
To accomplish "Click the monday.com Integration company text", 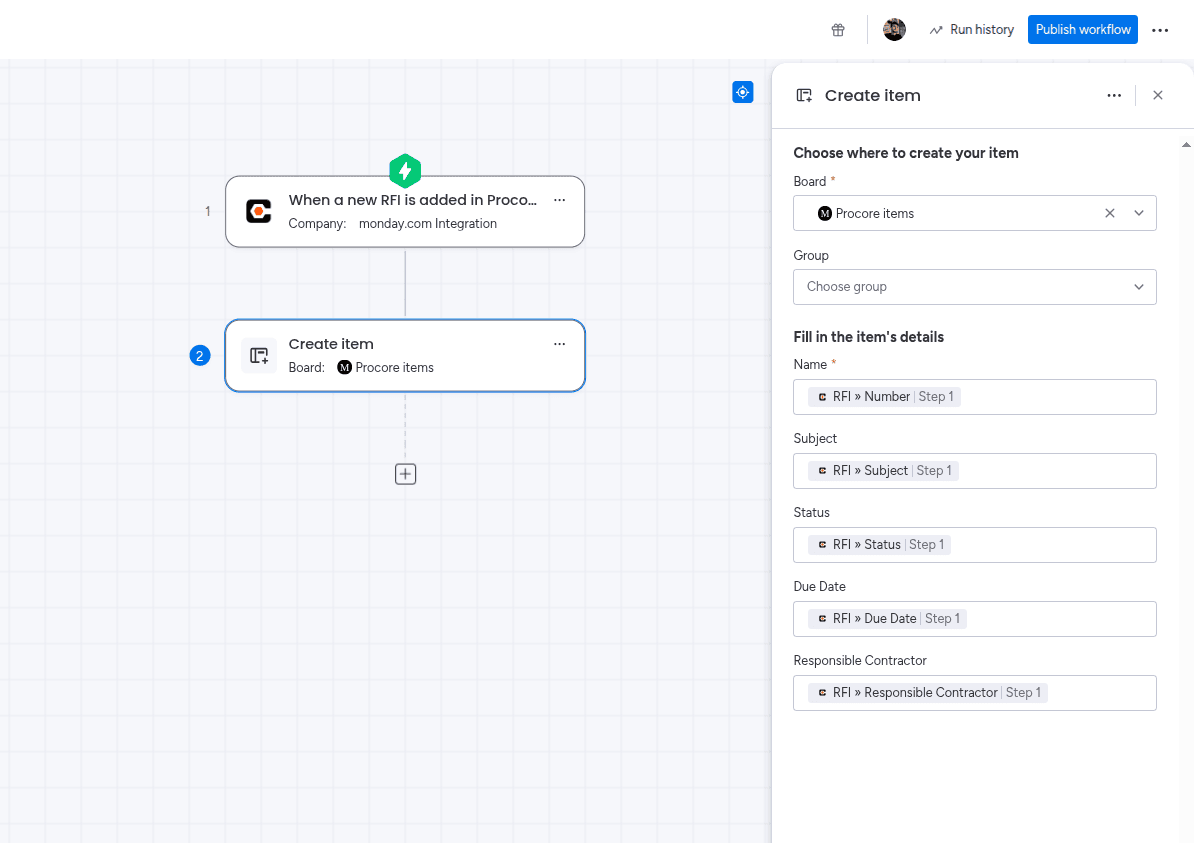I will [428, 223].
